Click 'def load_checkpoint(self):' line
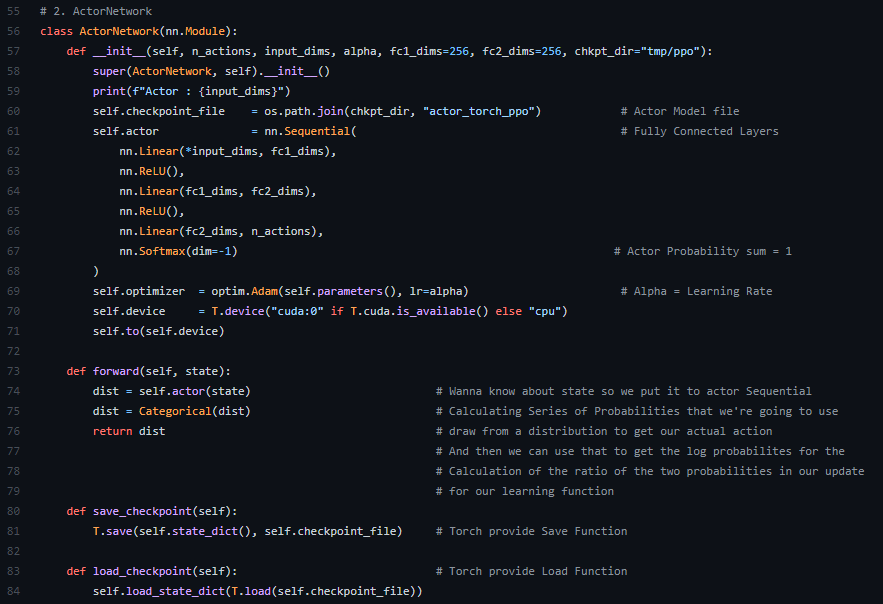883x604 pixels. point(152,571)
